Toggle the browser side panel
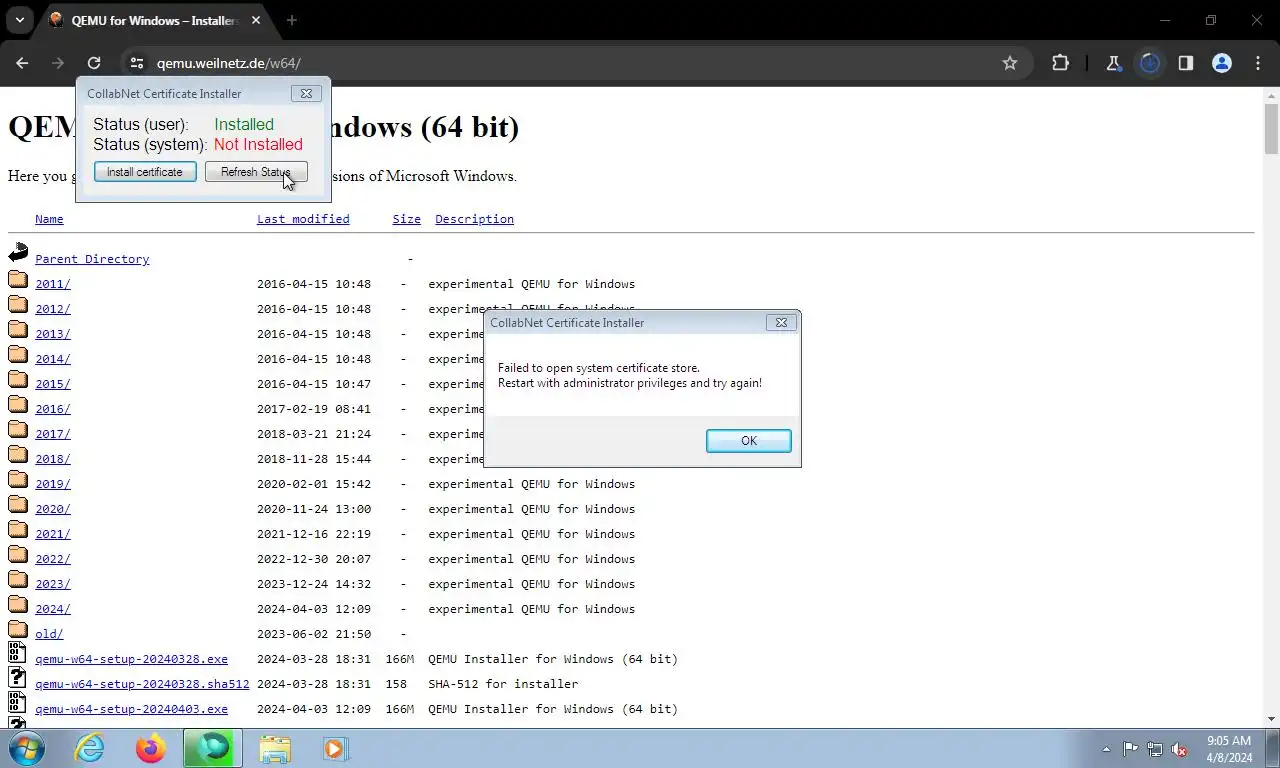The image size is (1280, 768). 1185,63
